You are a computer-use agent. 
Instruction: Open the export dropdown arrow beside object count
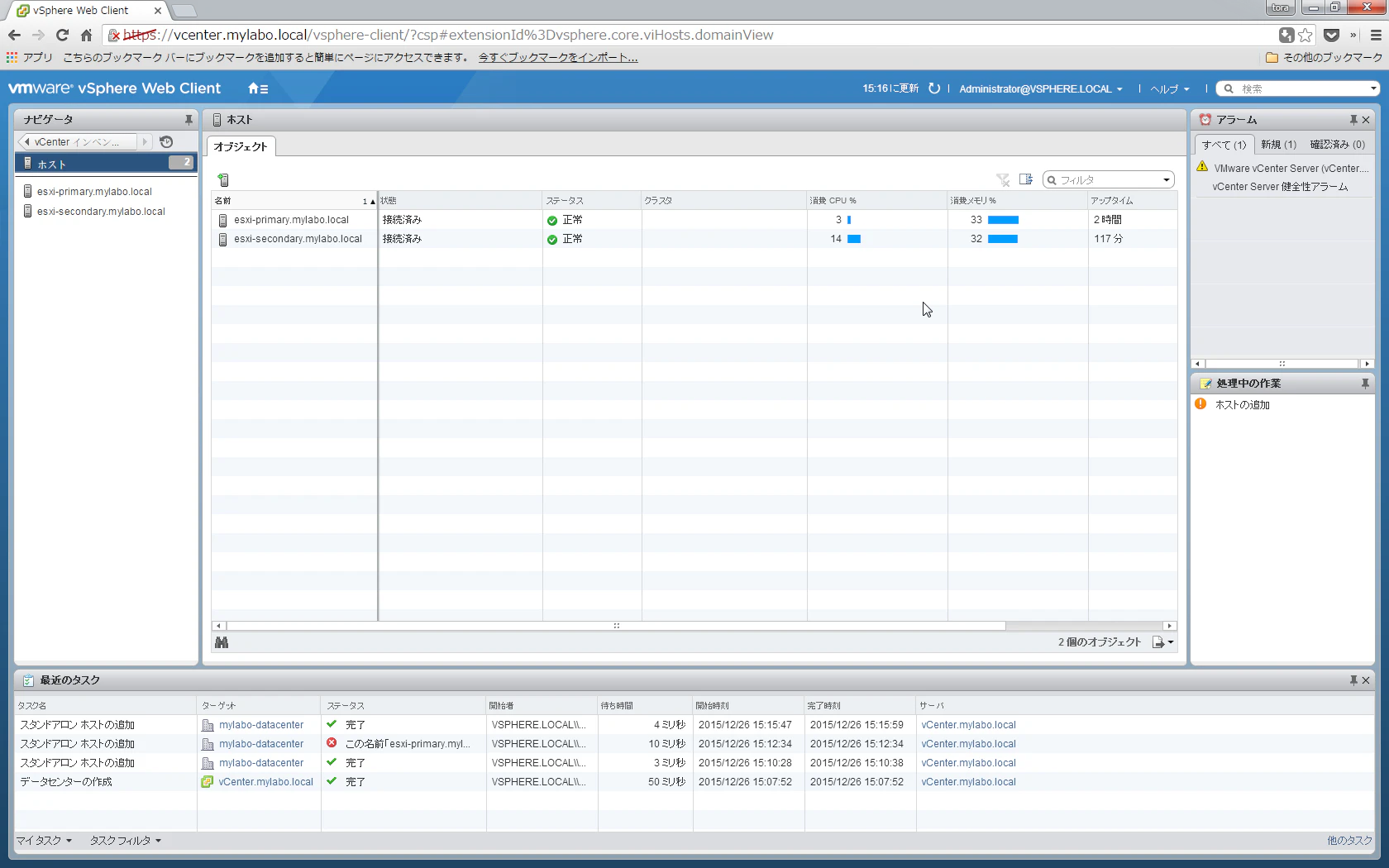pos(1171,642)
